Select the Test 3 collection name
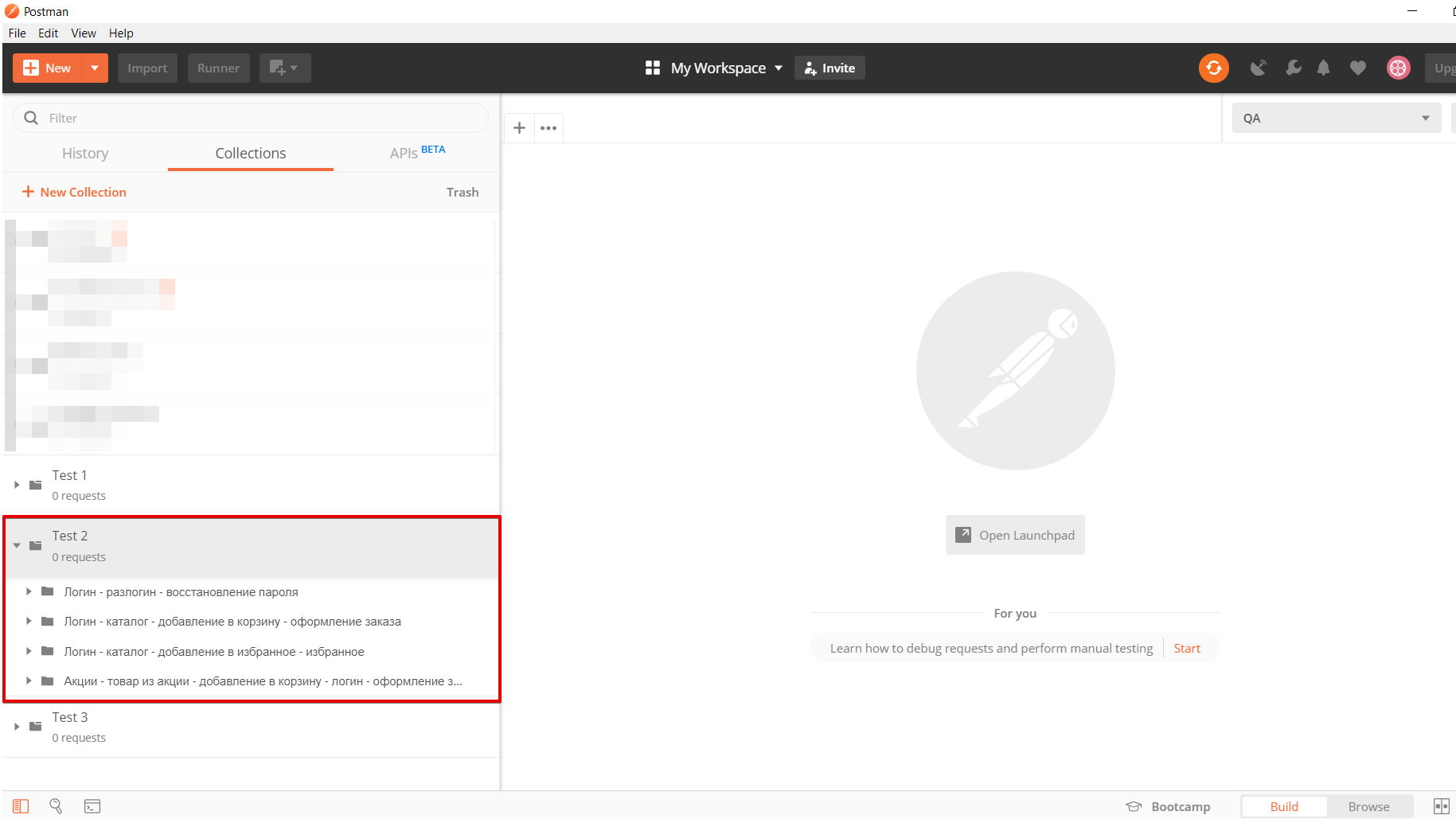The width and height of the screenshot is (1456, 819). [x=70, y=717]
